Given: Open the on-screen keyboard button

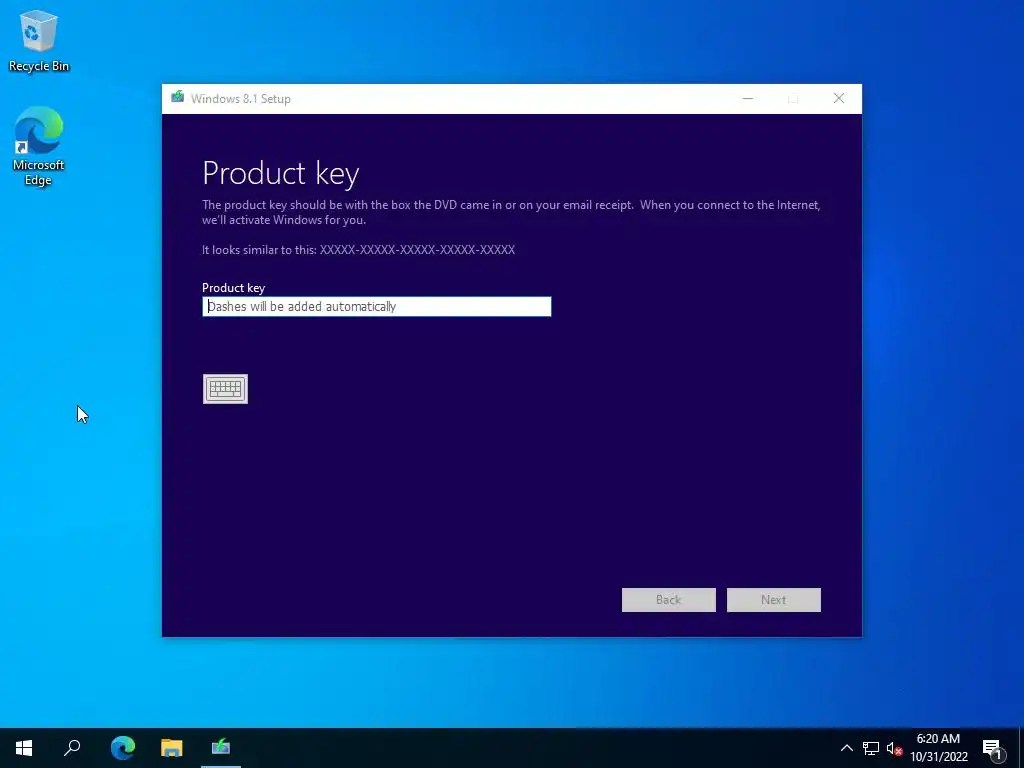Looking at the screenshot, I should [x=225, y=389].
